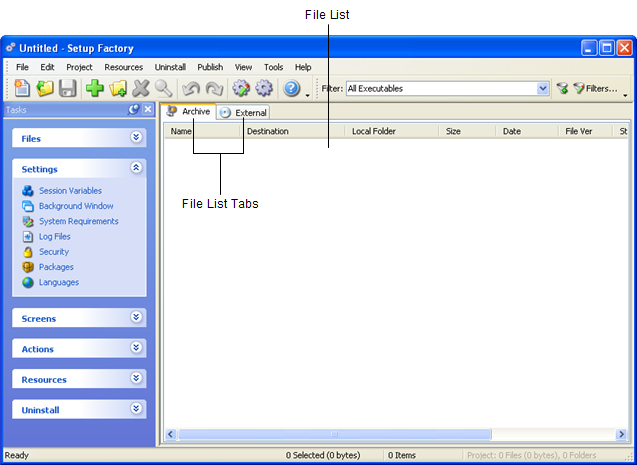Sort file list by Destination column header

coord(268,131)
